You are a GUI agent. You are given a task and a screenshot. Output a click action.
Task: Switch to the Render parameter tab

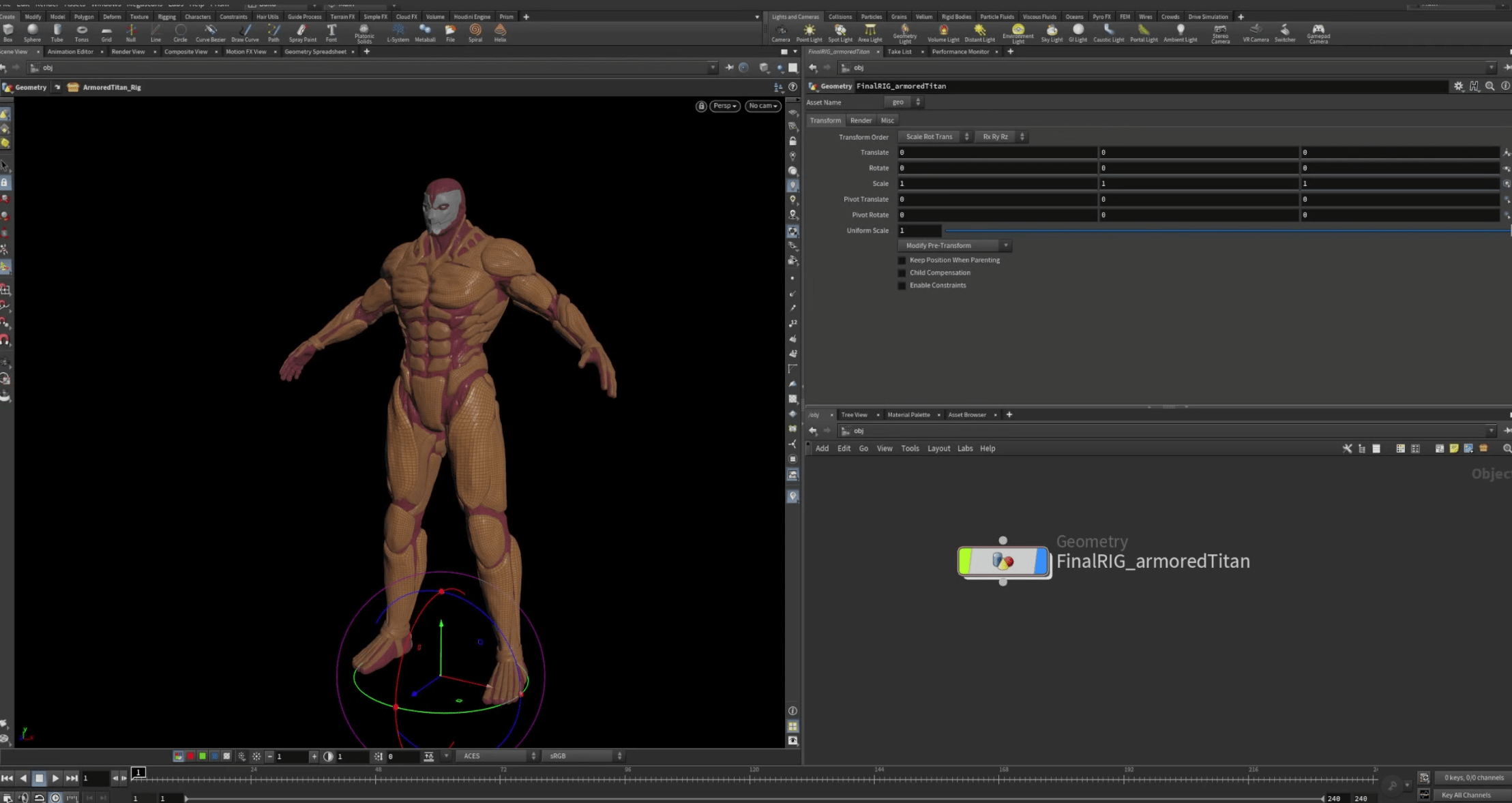point(861,121)
